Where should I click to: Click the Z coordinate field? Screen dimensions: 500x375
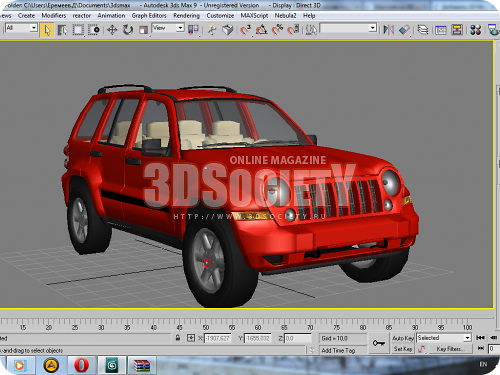[298, 338]
